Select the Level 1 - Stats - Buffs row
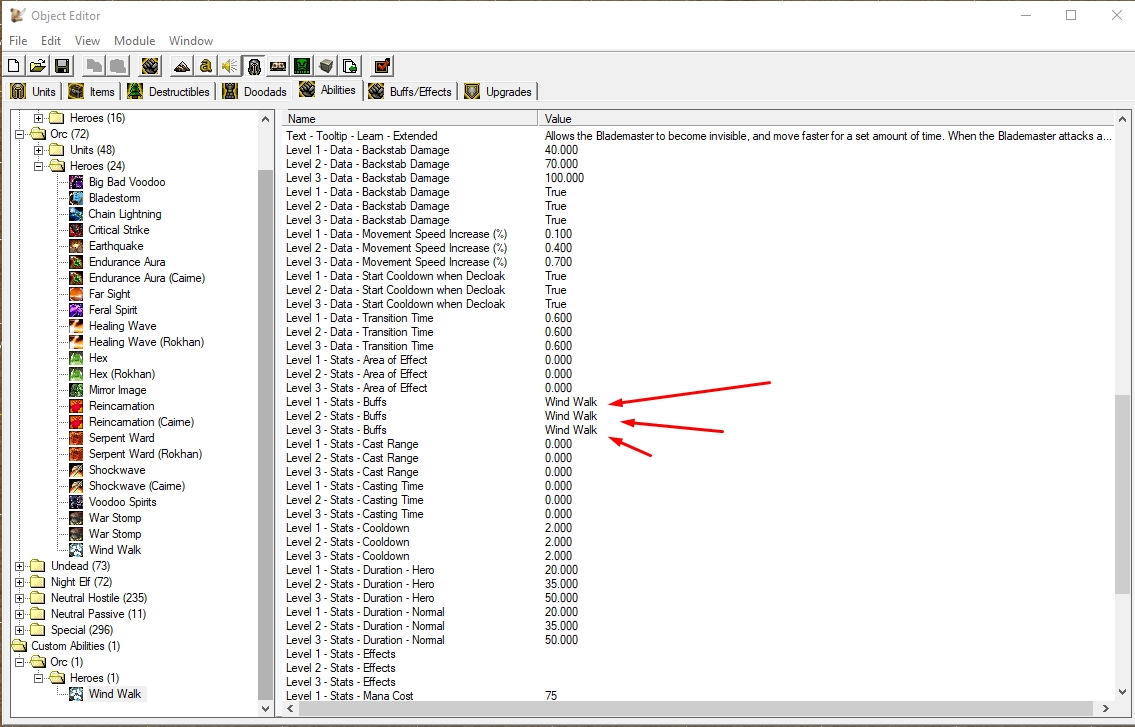The height and width of the screenshot is (727, 1135). click(698, 402)
